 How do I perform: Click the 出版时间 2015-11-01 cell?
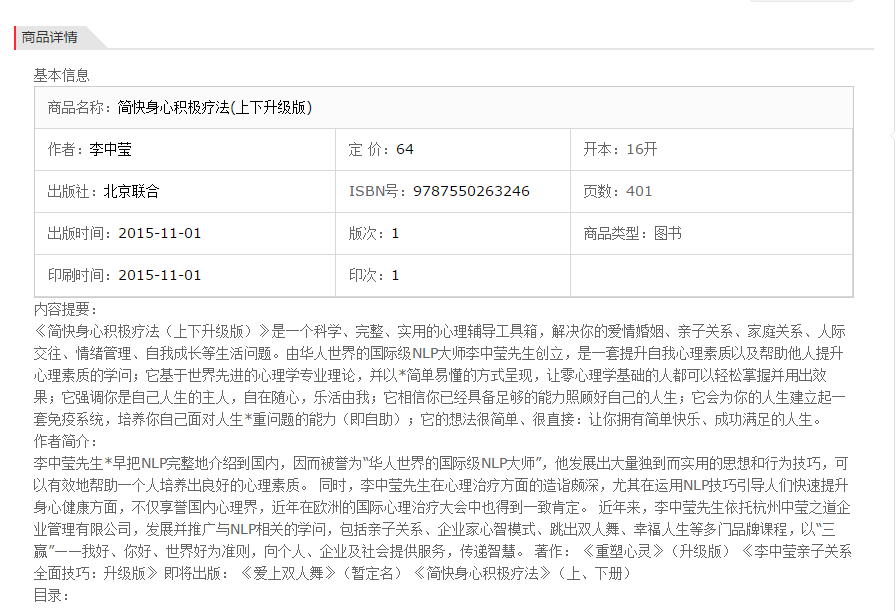click(124, 233)
